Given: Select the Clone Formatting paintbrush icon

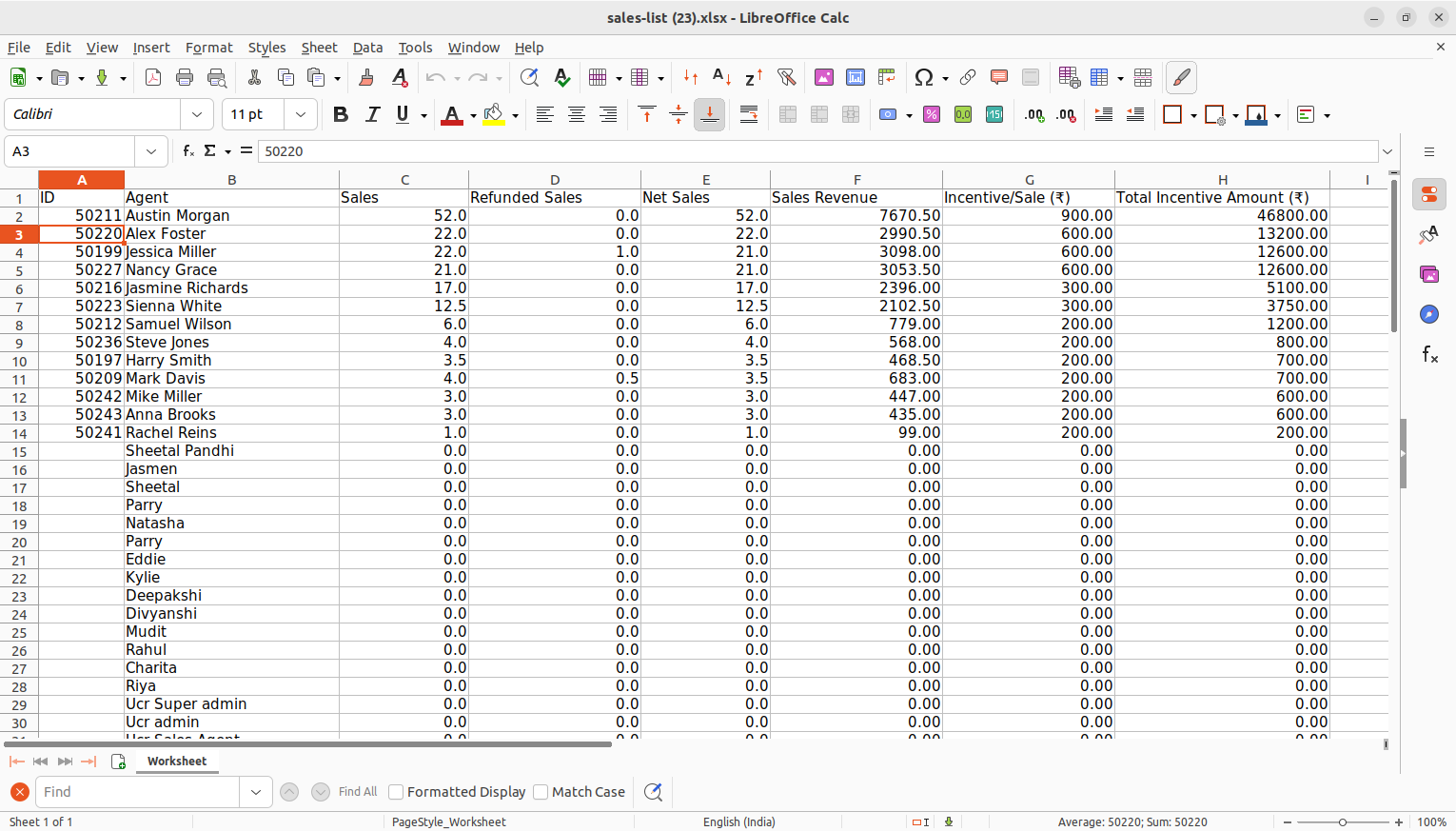Looking at the screenshot, I should 366,78.
